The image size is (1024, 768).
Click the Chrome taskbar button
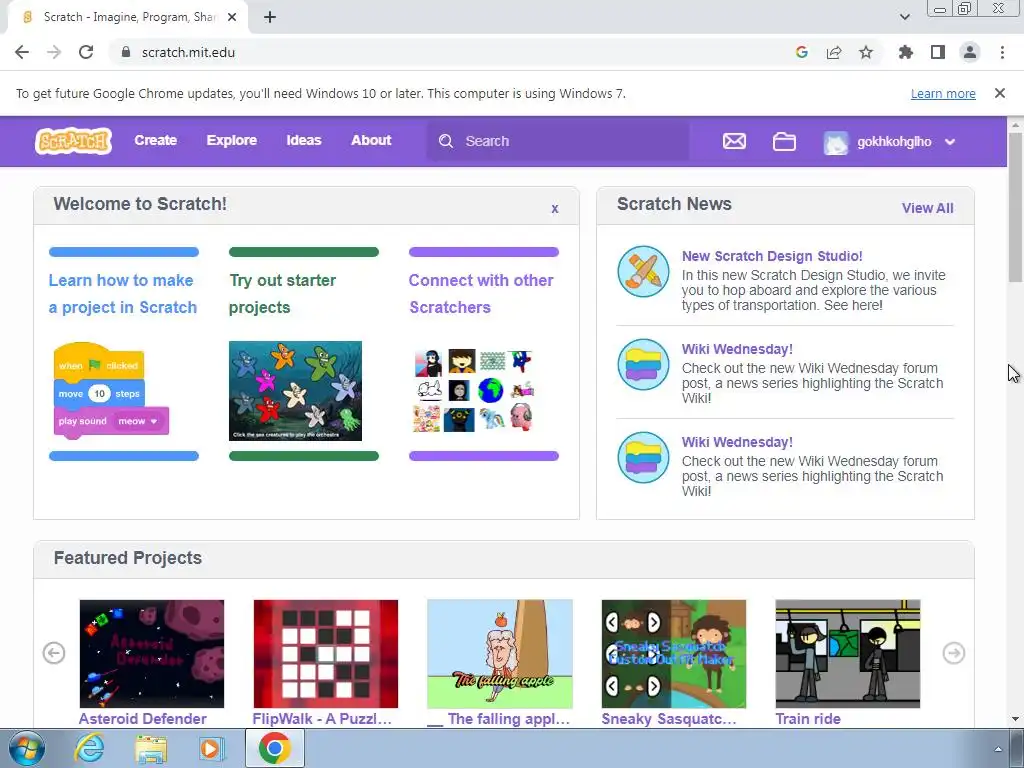click(274, 748)
